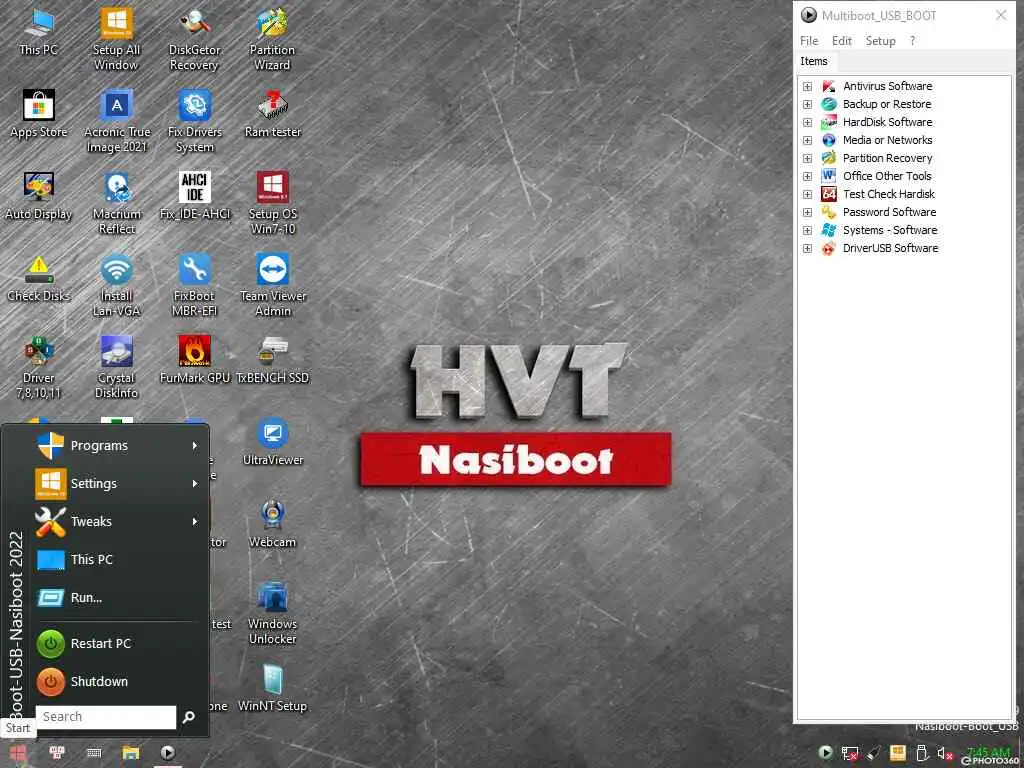
Task: Launch Acronis True Image 2021
Action: coord(117,121)
